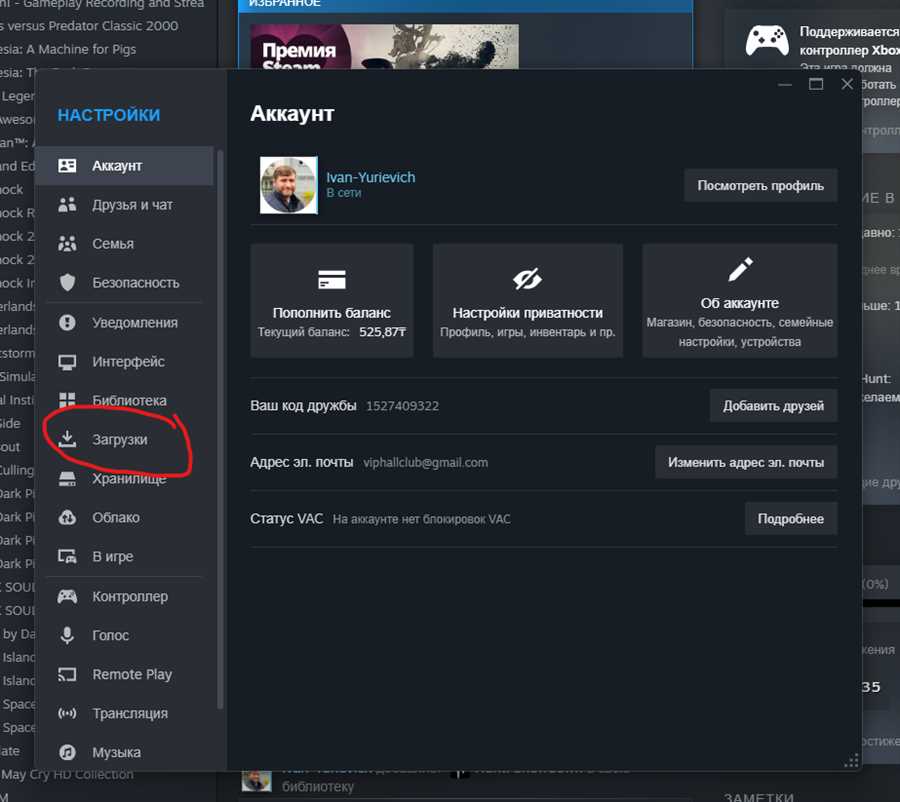Click the Библиотека grid icon
This screenshot has height=802, width=900.
click(x=67, y=401)
